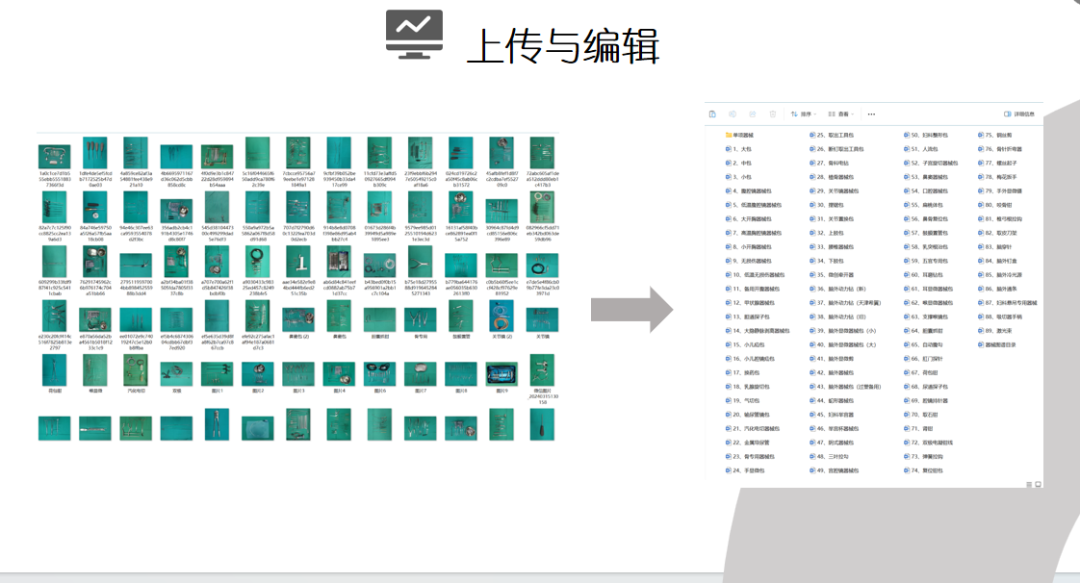Select the file name 19、气切包
The height and width of the screenshot is (583, 1080).
coord(747,400)
